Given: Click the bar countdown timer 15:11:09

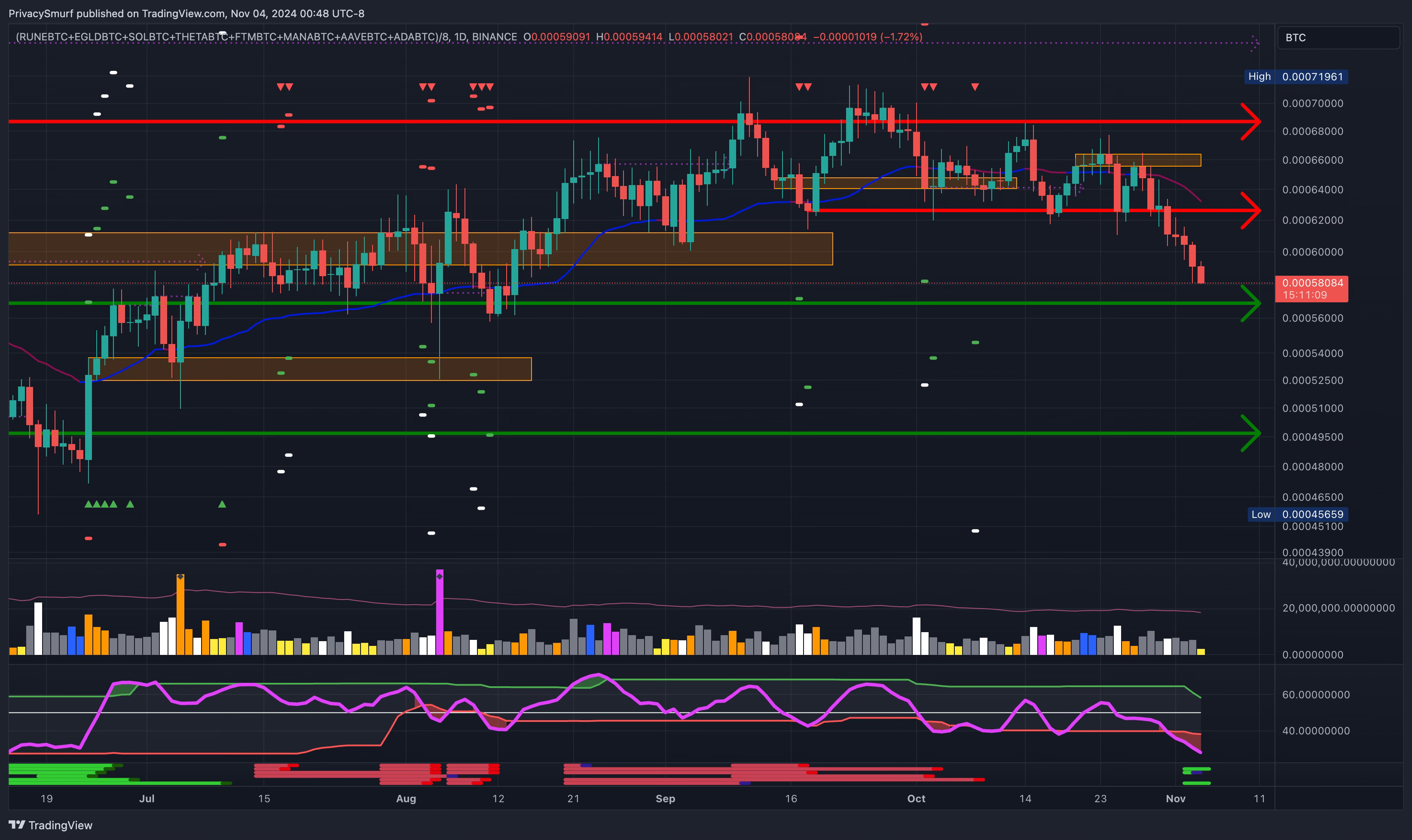Looking at the screenshot, I should click(1305, 295).
